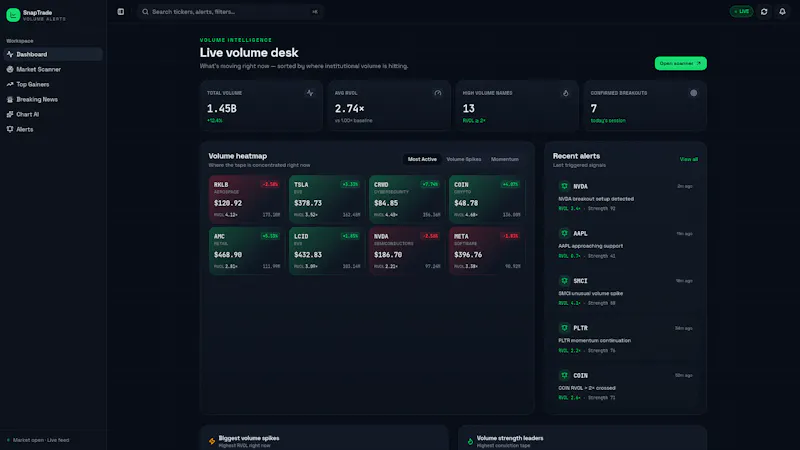Click the Chart AI sidebar icon
Image resolution: width=800 pixels, height=450 pixels.
(x=10, y=114)
